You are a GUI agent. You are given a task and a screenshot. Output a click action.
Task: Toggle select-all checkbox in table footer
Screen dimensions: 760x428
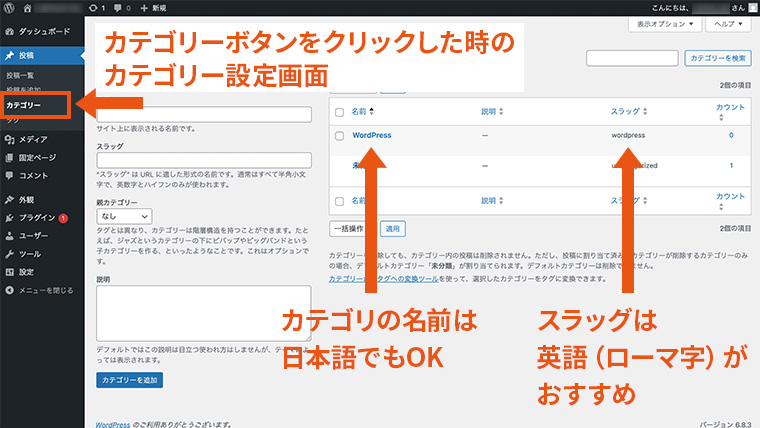[x=339, y=201]
